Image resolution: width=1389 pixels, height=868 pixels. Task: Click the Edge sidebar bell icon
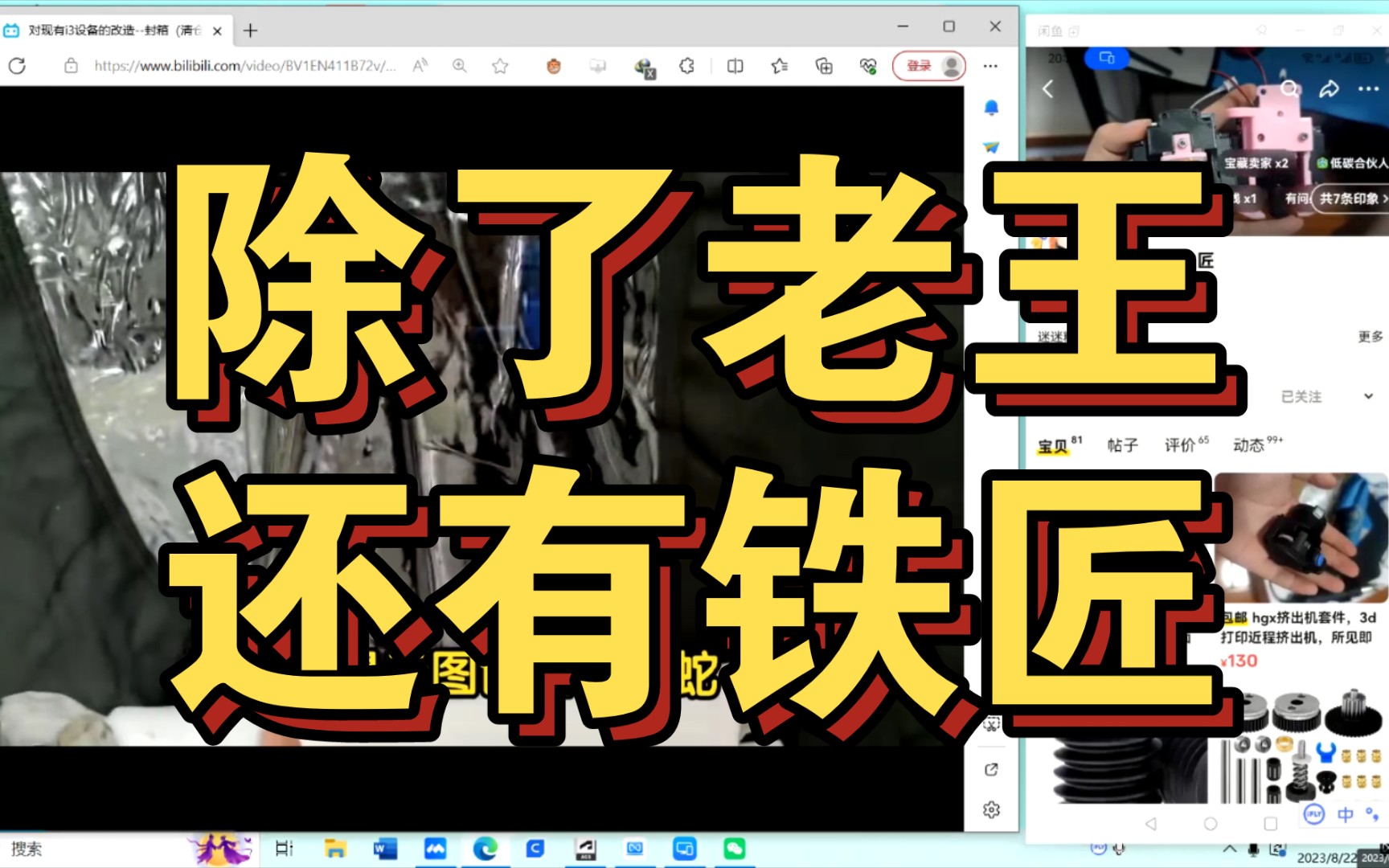(991, 108)
